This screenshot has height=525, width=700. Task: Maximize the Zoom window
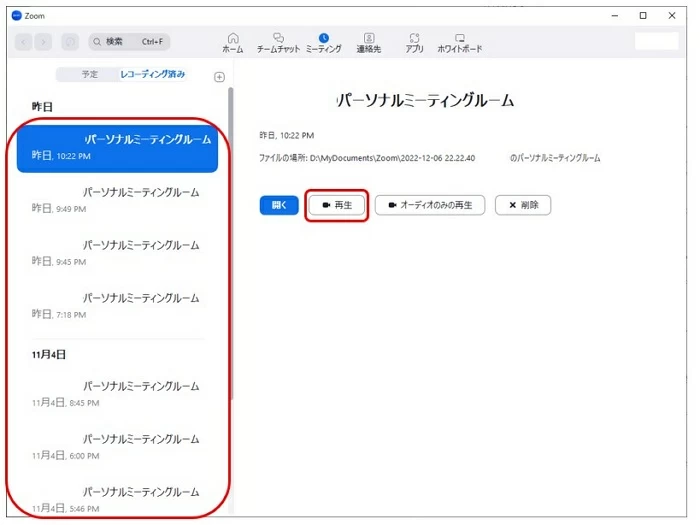pos(643,16)
